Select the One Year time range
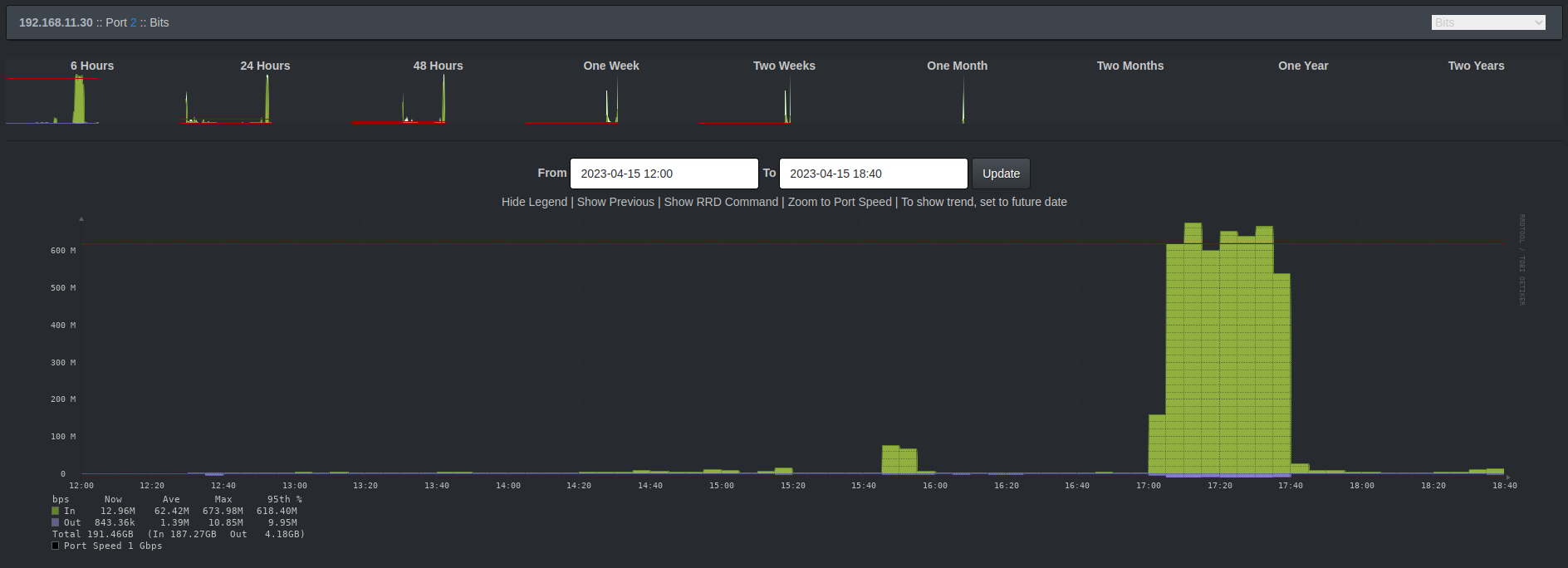Screen dimensions: 1568x568 1302,66
